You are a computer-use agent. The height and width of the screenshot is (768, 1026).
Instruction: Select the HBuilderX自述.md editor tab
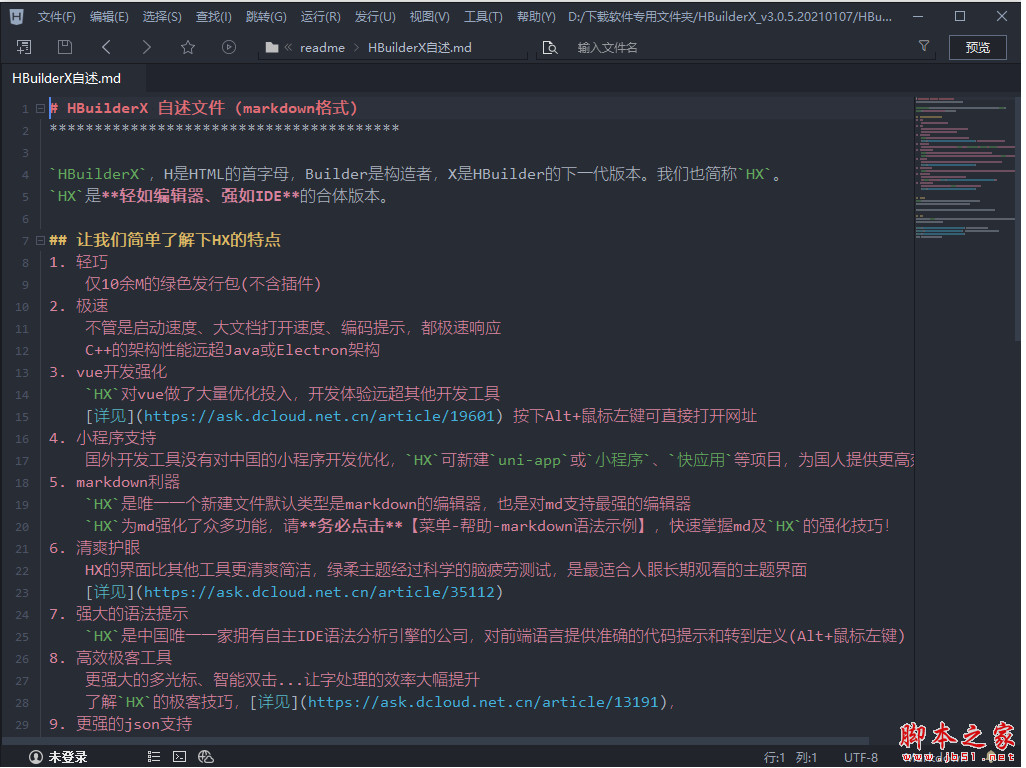(66, 78)
